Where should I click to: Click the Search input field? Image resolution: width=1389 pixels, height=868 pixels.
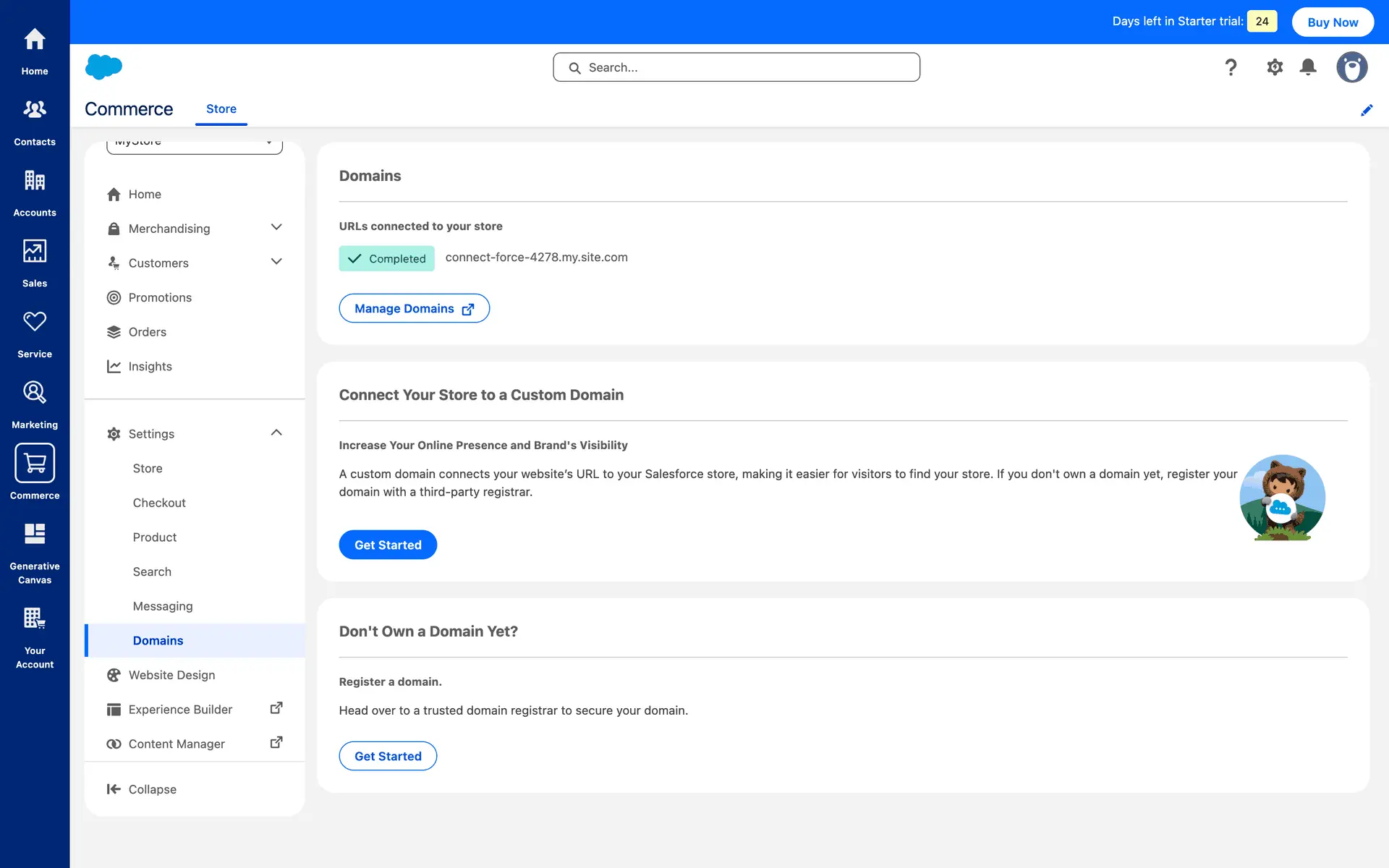coord(736,67)
